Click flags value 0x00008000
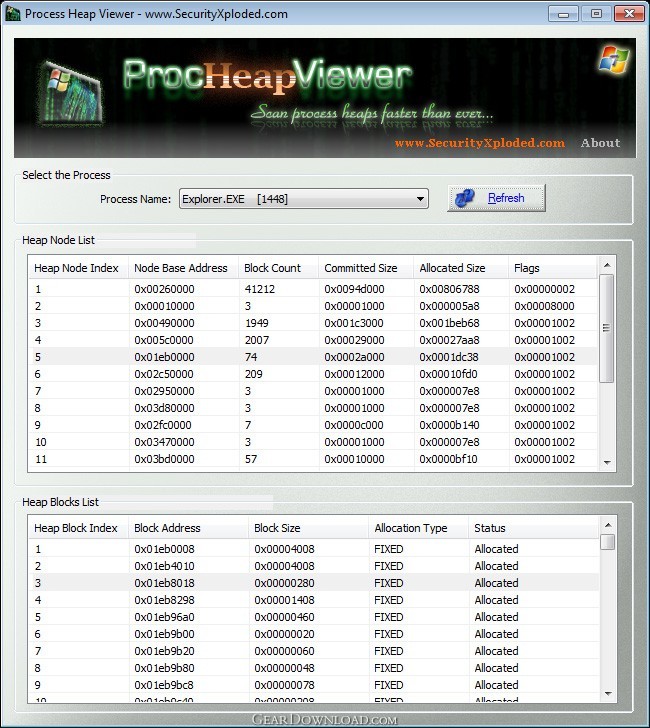The width and height of the screenshot is (650, 728). (544, 306)
